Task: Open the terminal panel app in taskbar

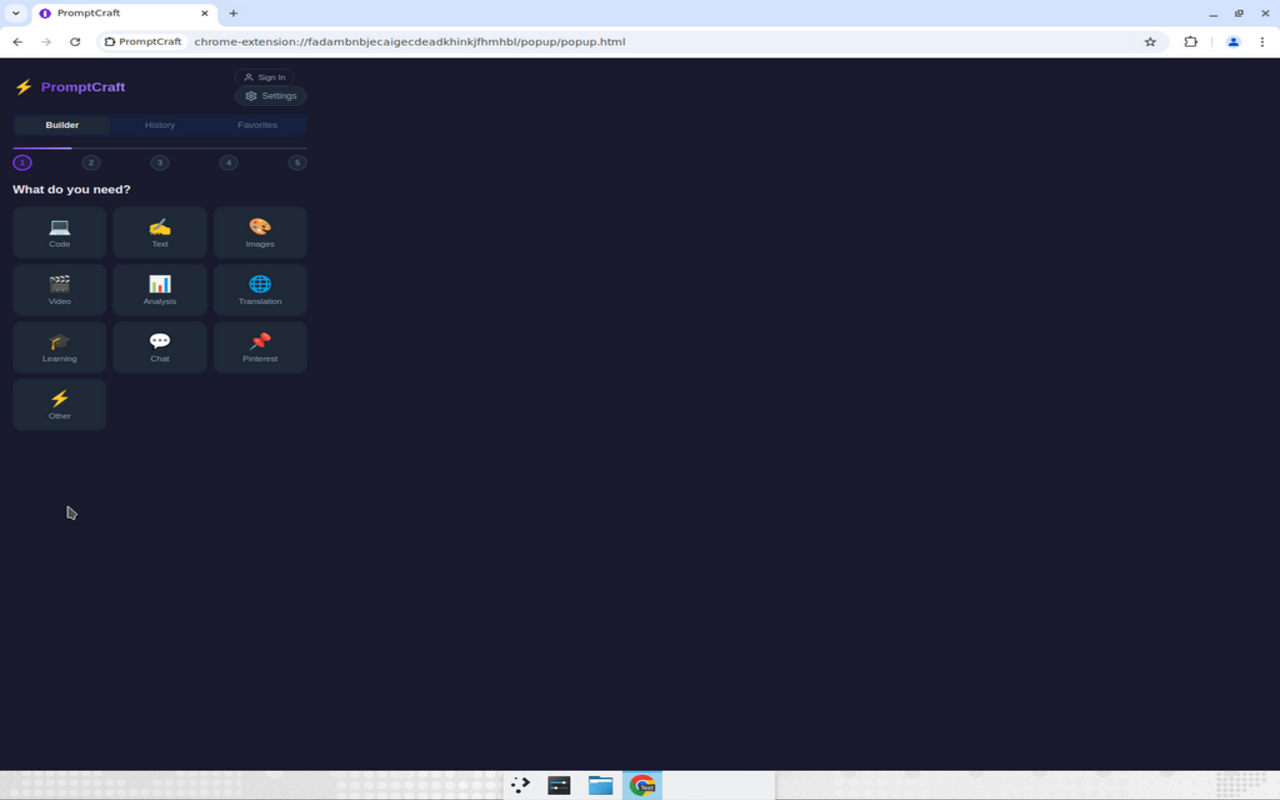Action: pos(559,785)
